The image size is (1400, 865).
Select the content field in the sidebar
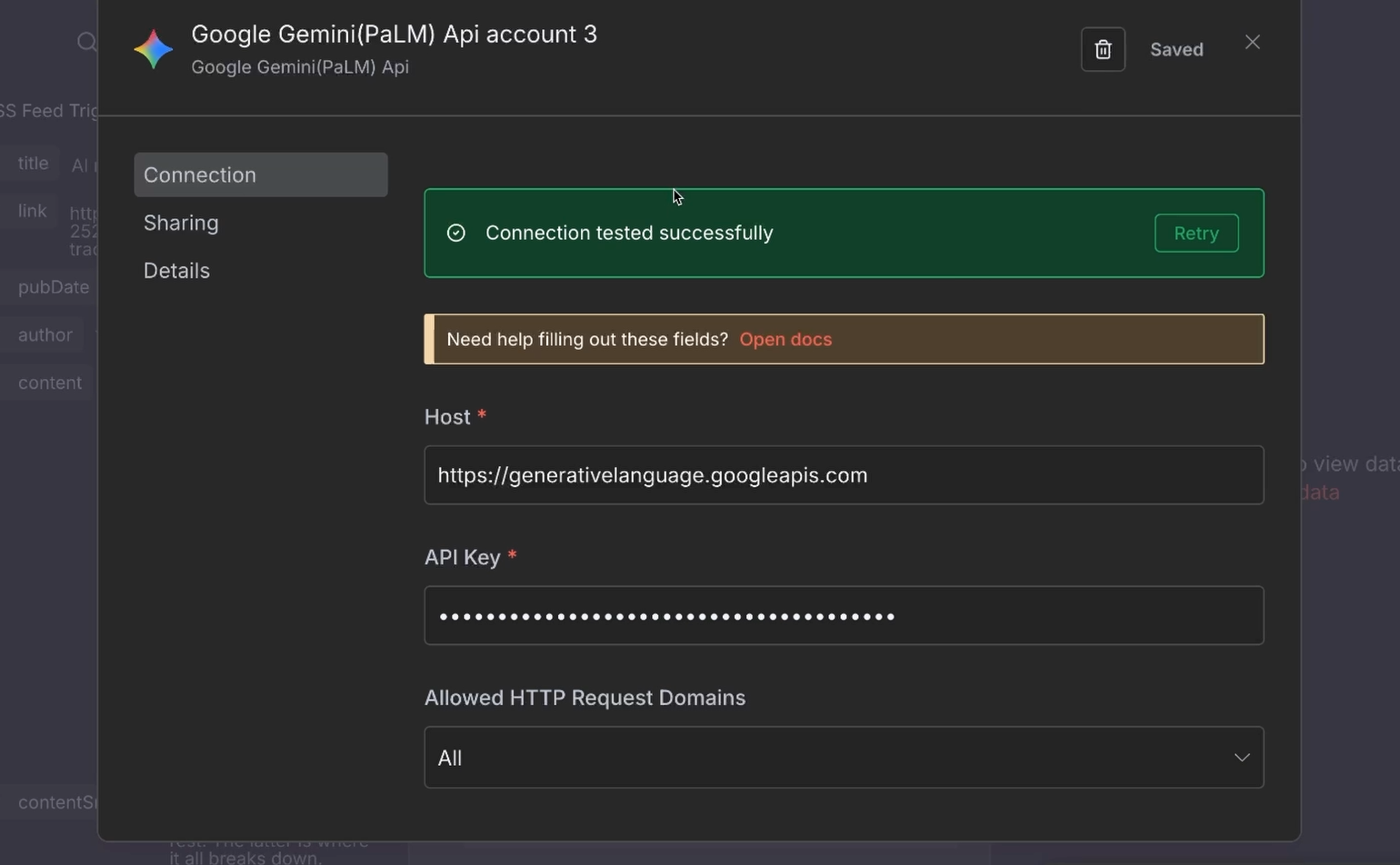49,383
